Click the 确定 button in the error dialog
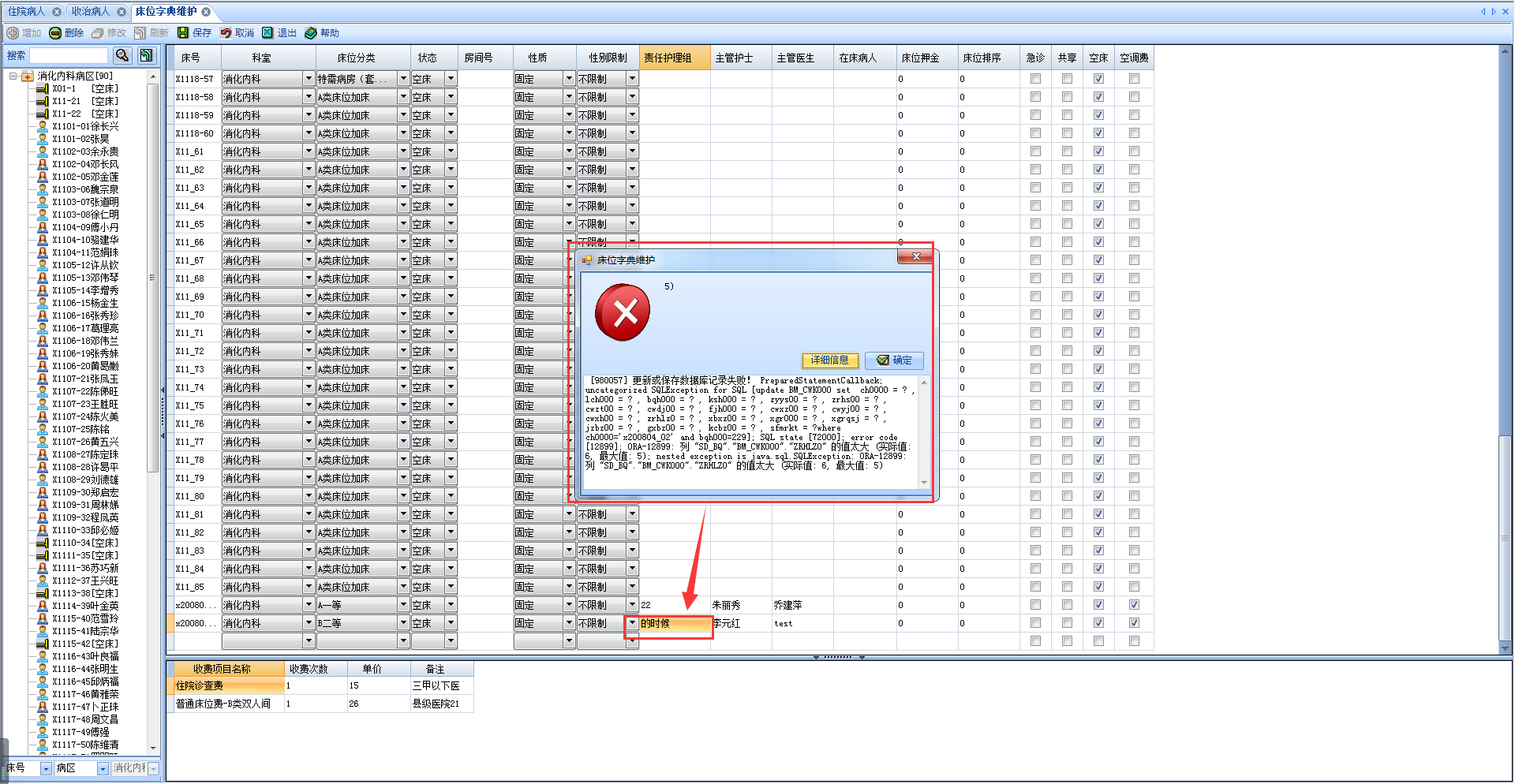1515x784 pixels. click(894, 360)
